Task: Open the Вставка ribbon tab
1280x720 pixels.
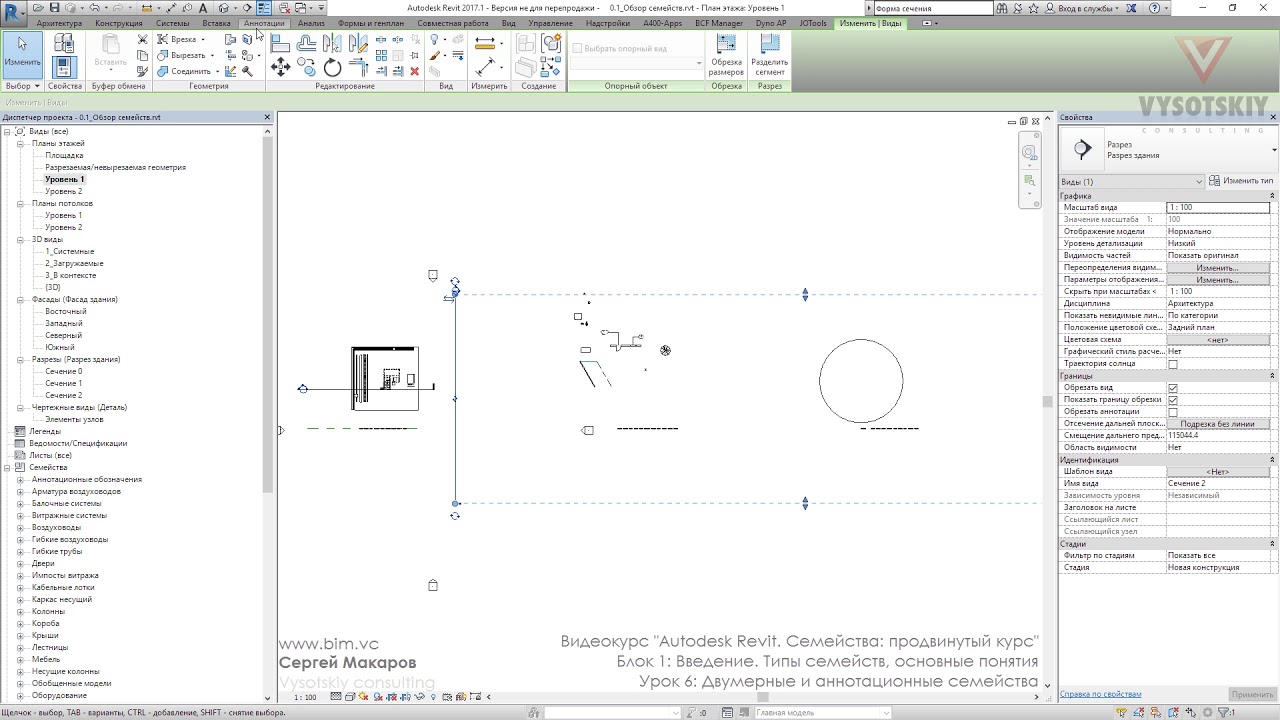Action: click(x=216, y=23)
